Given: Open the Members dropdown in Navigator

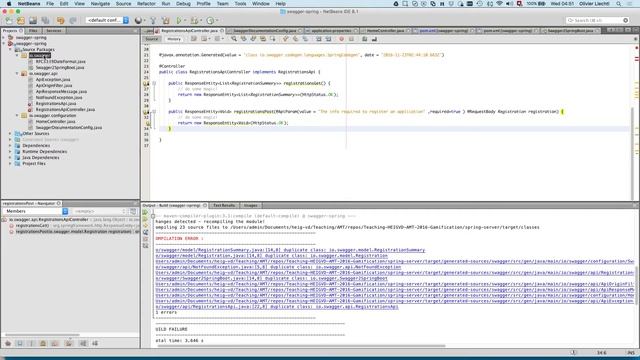Looking at the screenshot, I should click(x=35, y=211).
